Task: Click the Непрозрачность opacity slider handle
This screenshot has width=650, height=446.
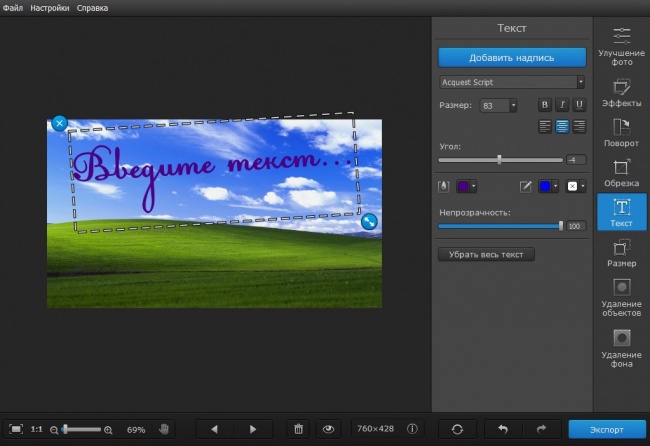Action: [561, 226]
